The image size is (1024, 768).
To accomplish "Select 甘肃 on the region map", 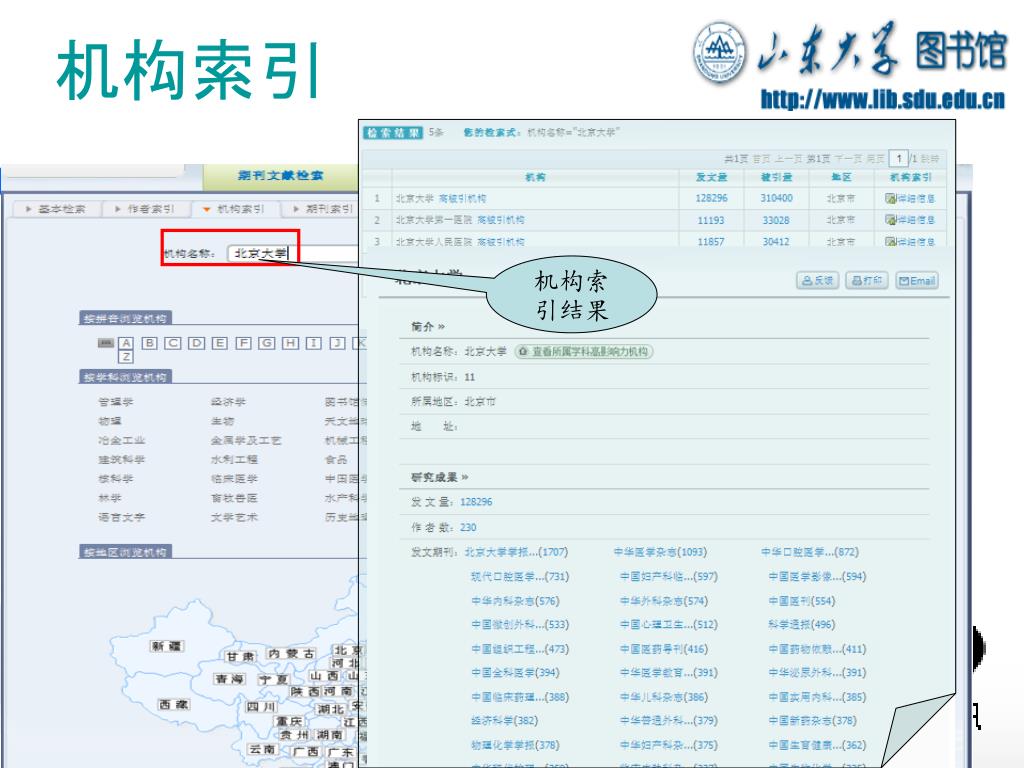I will [x=241, y=656].
